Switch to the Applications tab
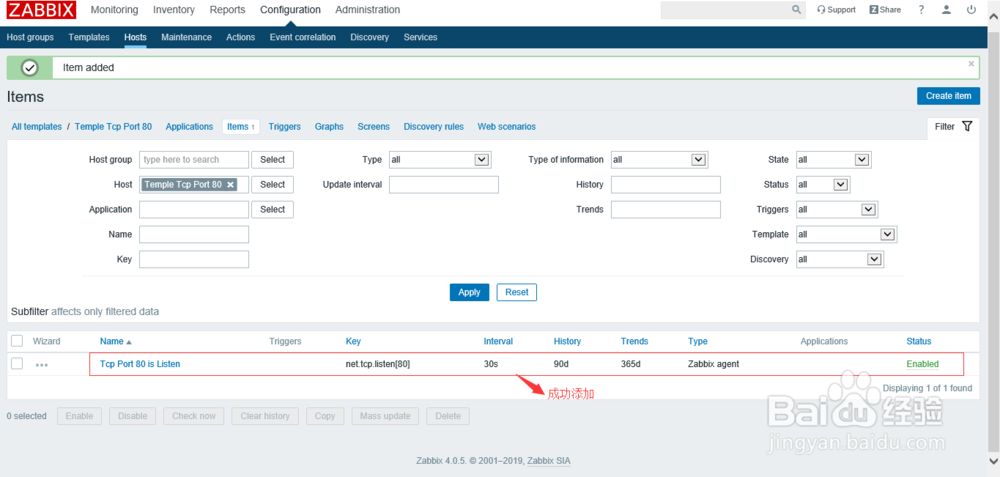Viewport: 1000px width, 477px height. click(189, 126)
